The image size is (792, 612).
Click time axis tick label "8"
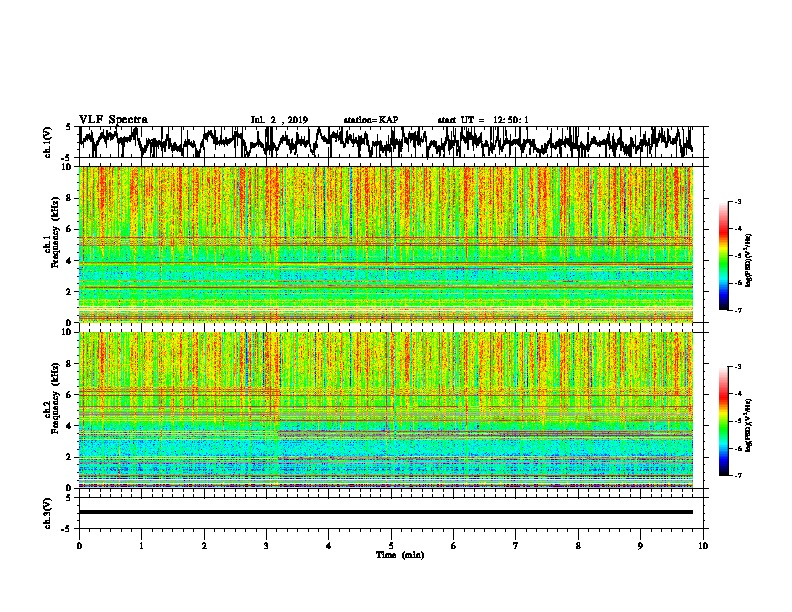578,546
